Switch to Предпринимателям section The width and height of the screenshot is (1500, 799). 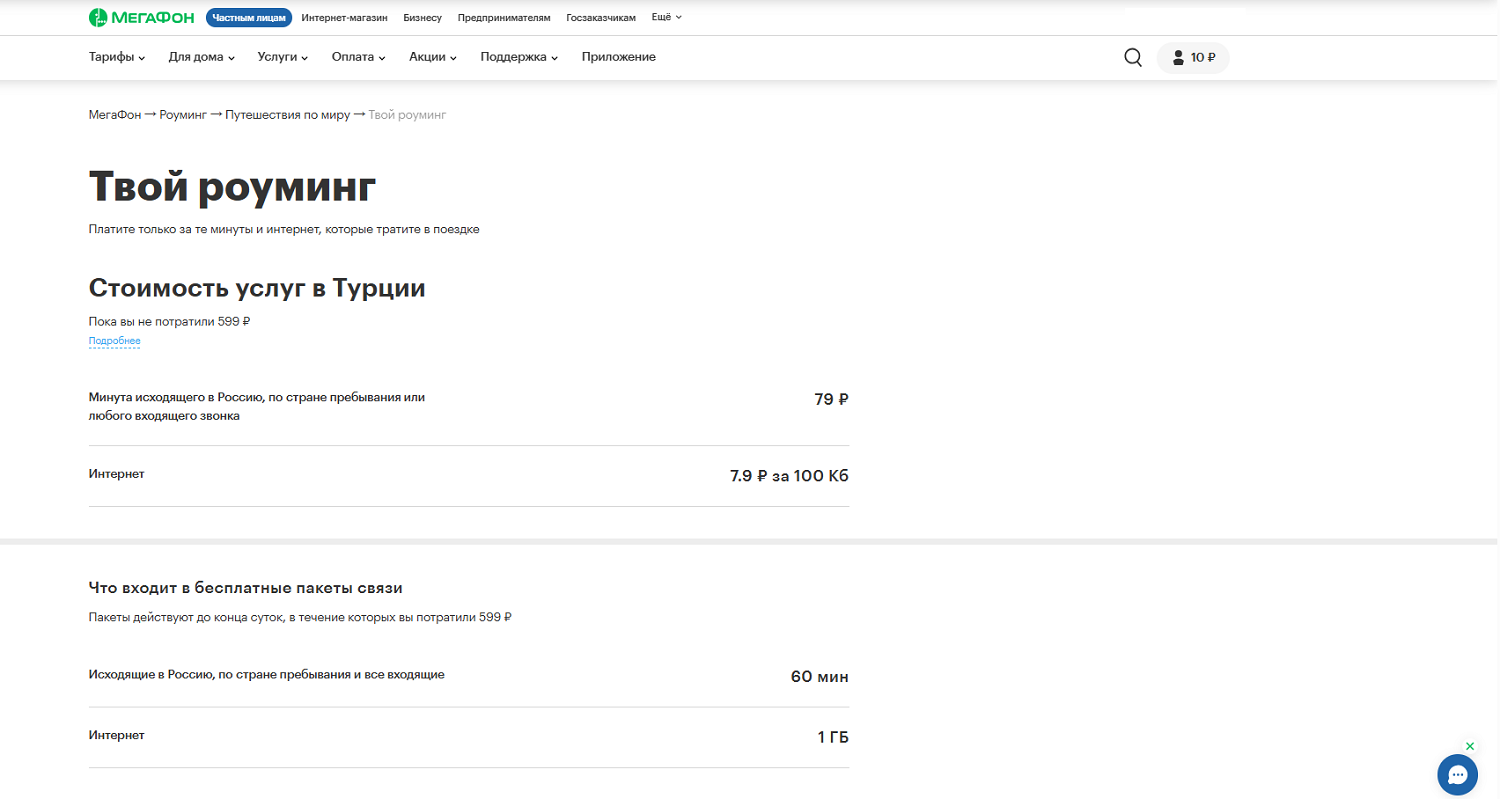pos(504,17)
